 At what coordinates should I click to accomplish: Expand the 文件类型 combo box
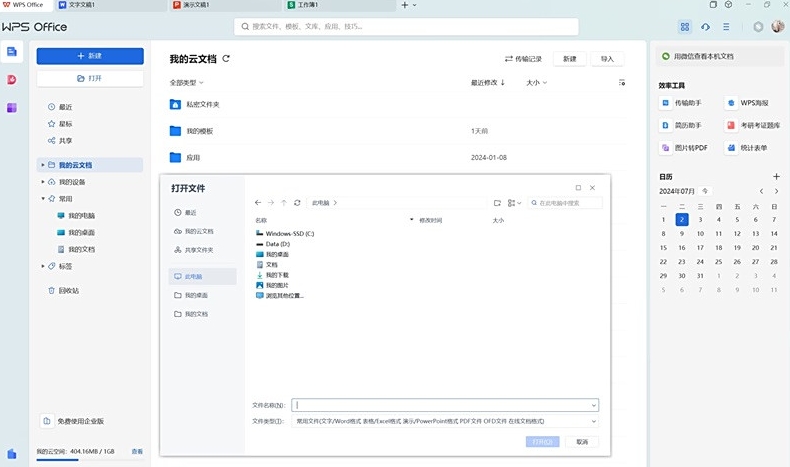594,422
